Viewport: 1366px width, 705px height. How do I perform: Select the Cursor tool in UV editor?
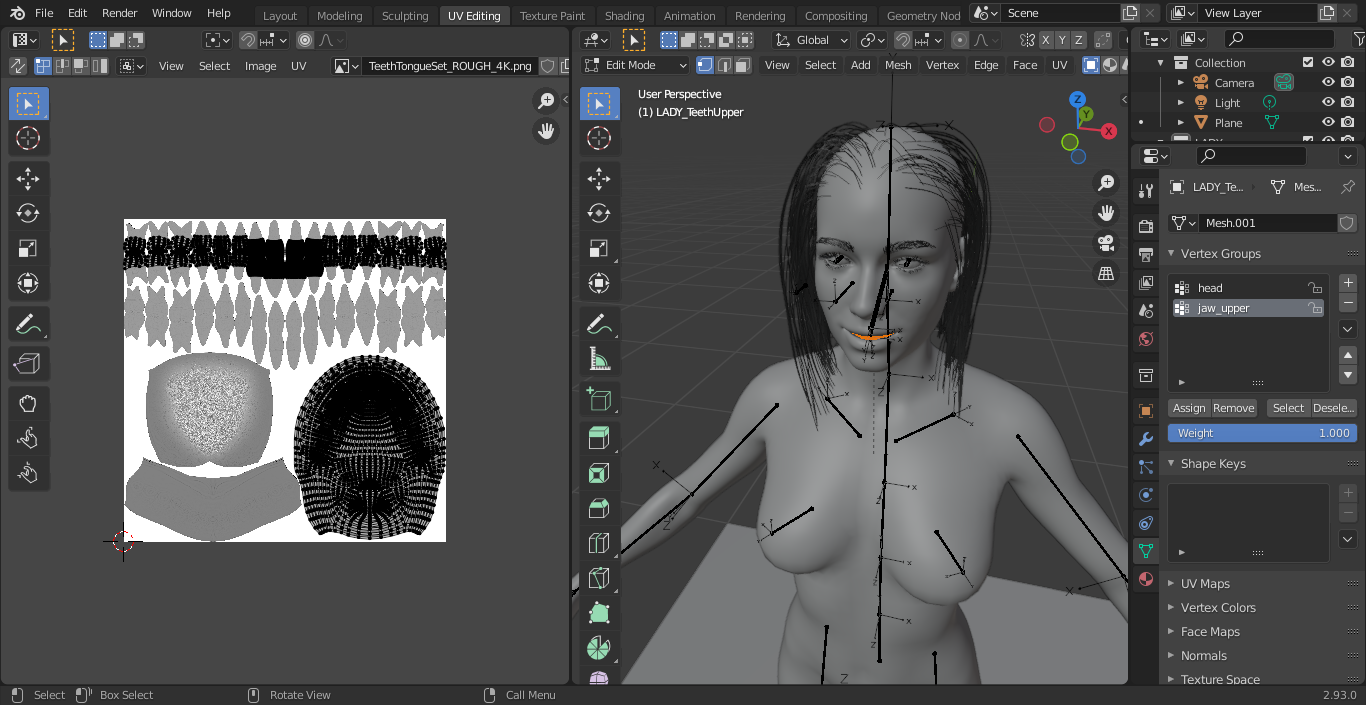28,138
